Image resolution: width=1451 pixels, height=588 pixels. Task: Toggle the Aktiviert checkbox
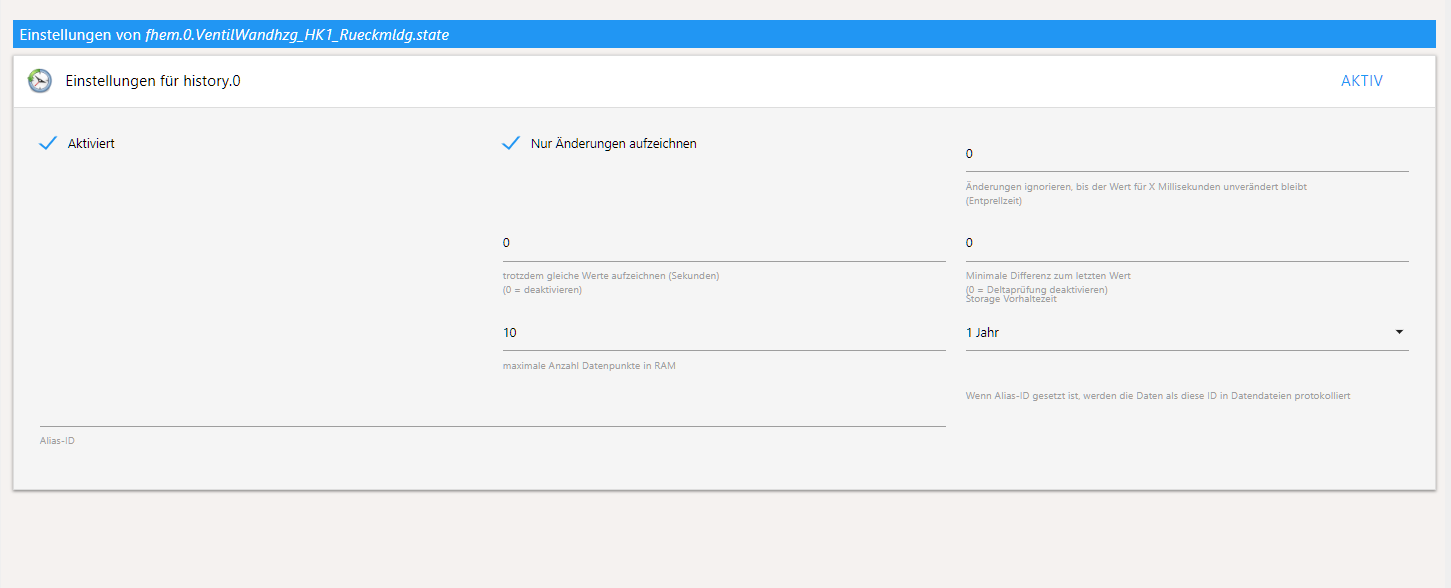coord(48,144)
